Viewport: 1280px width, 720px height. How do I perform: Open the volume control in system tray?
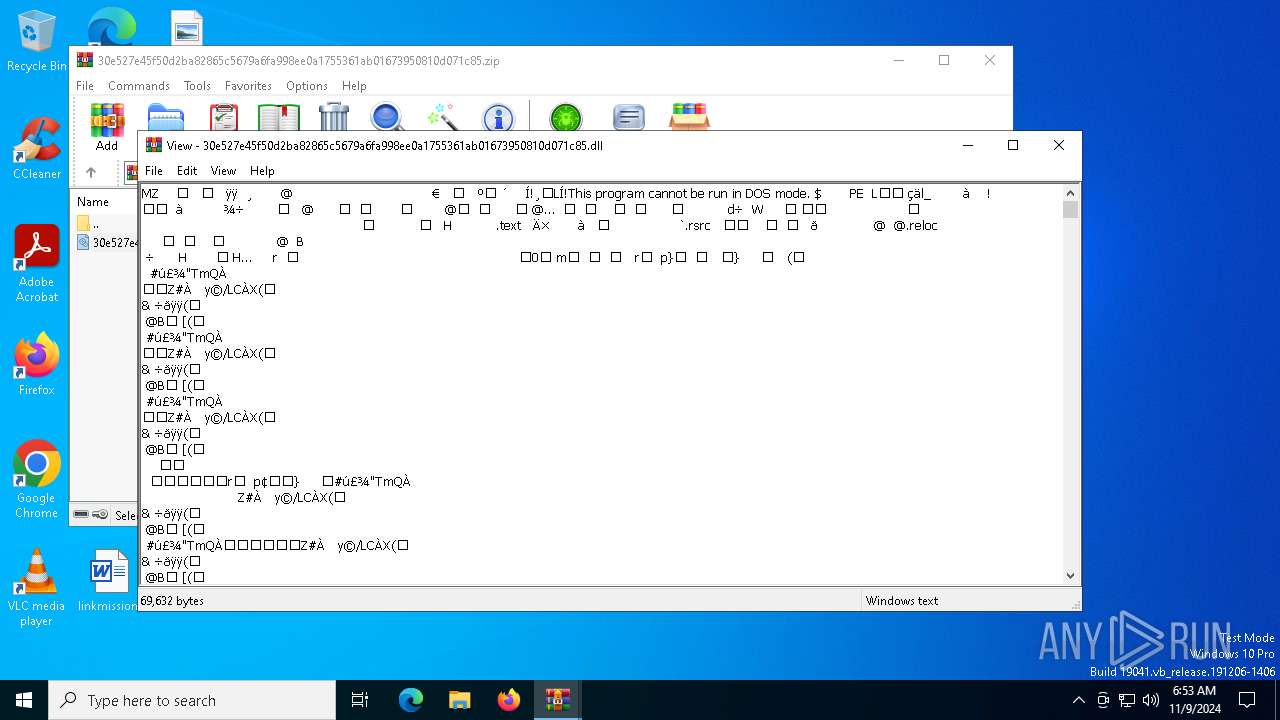coord(1151,700)
